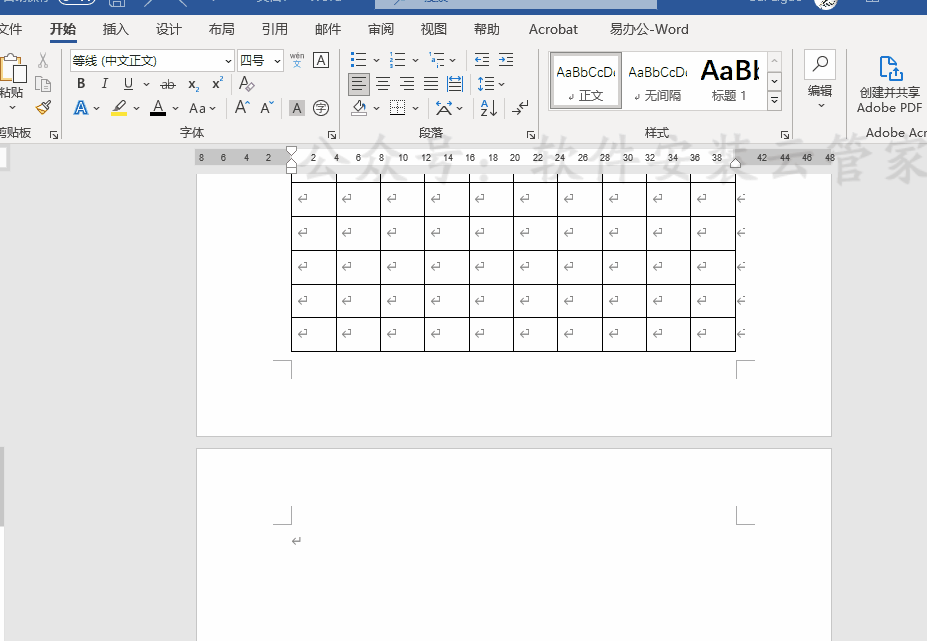Viewport: 927px width, 641px height.
Task: Decrease paragraph indent
Action: (482, 60)
